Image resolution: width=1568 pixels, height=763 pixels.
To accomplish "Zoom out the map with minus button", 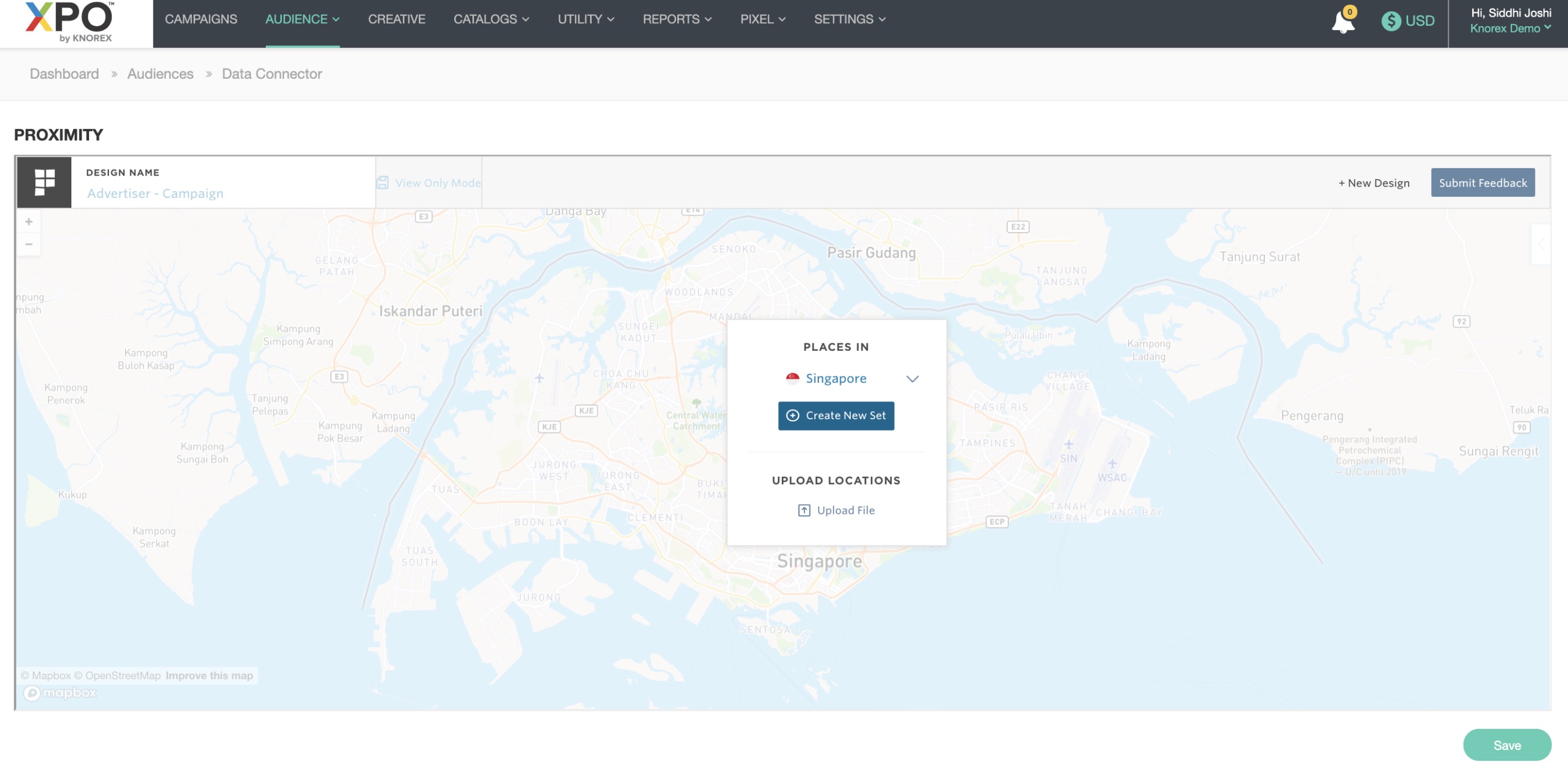I will [x=29, y=244].
